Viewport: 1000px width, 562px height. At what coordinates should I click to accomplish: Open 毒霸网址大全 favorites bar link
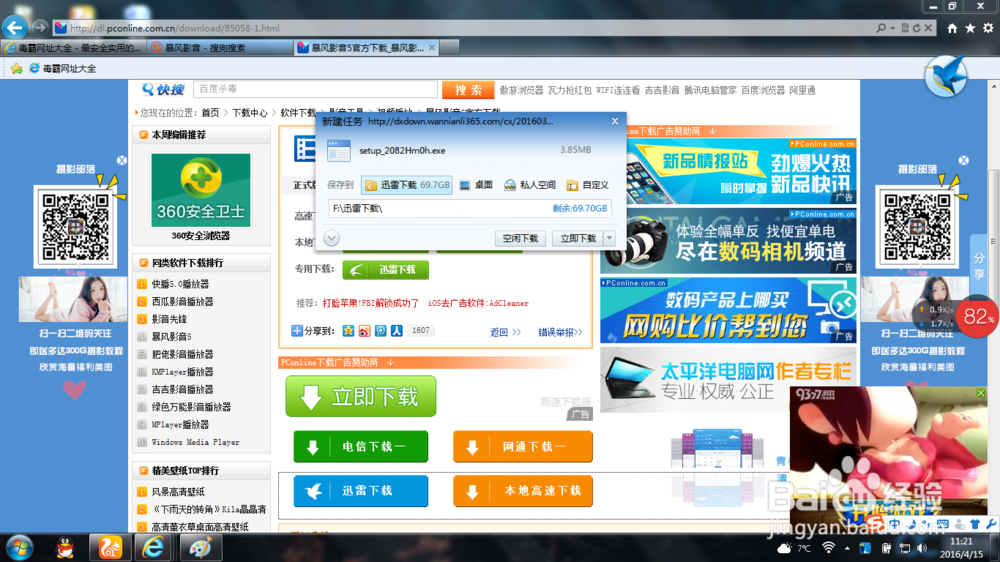(x=62, y=68)
